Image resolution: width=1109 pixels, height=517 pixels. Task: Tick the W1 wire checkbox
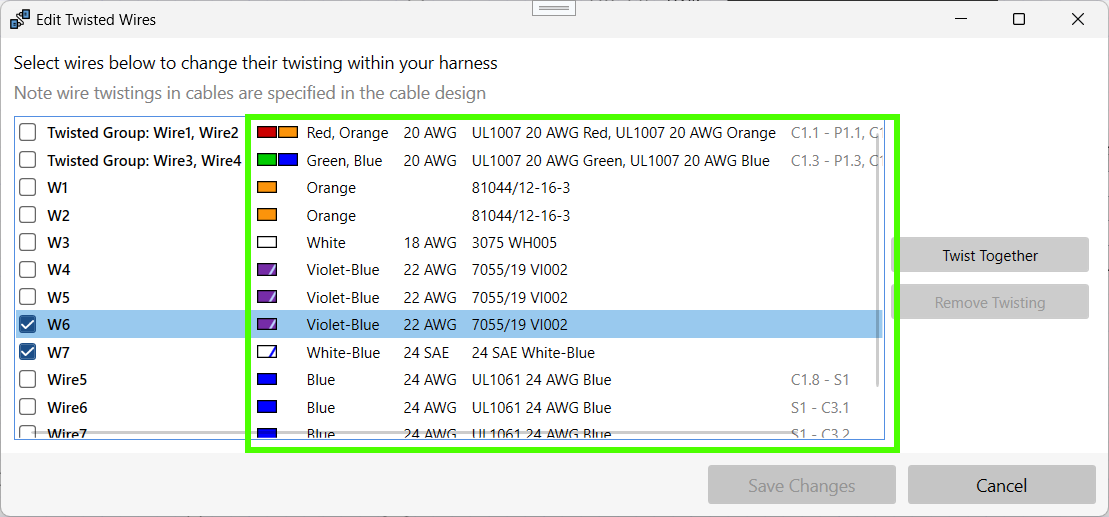coord(28,187)
